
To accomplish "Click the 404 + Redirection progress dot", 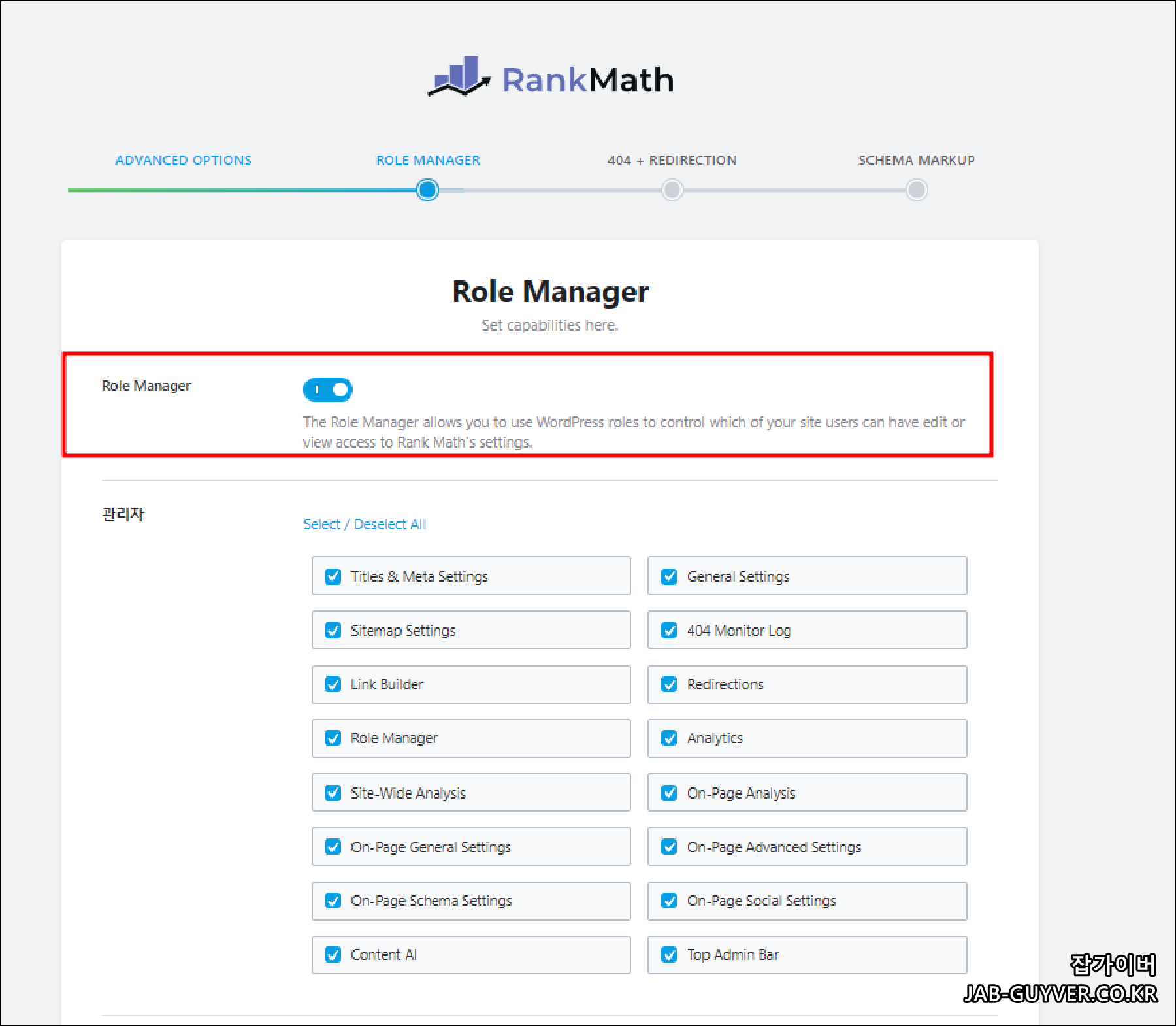I will click(672, 190).
